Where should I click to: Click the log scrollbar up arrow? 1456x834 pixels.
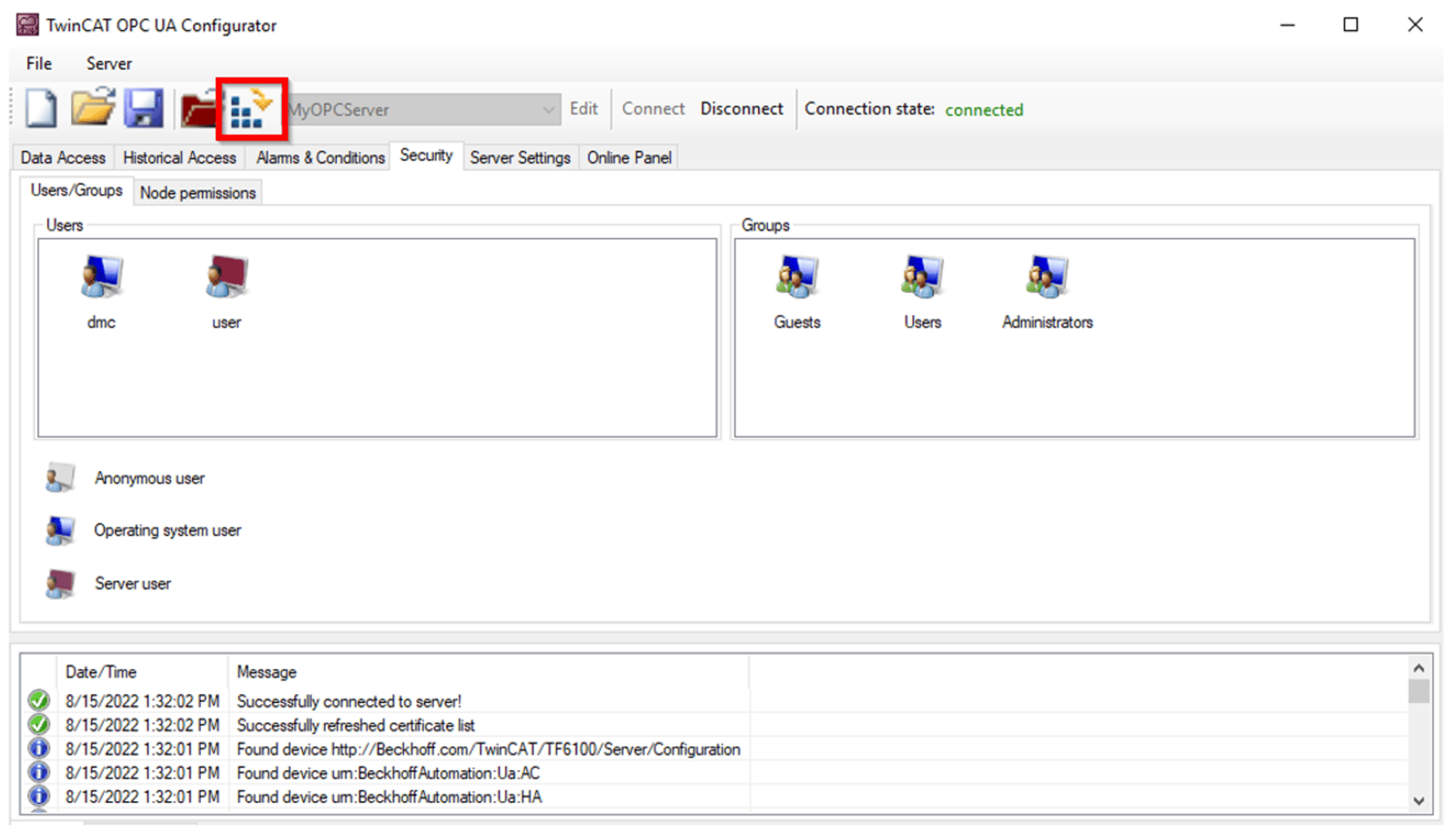(1419, 668)
